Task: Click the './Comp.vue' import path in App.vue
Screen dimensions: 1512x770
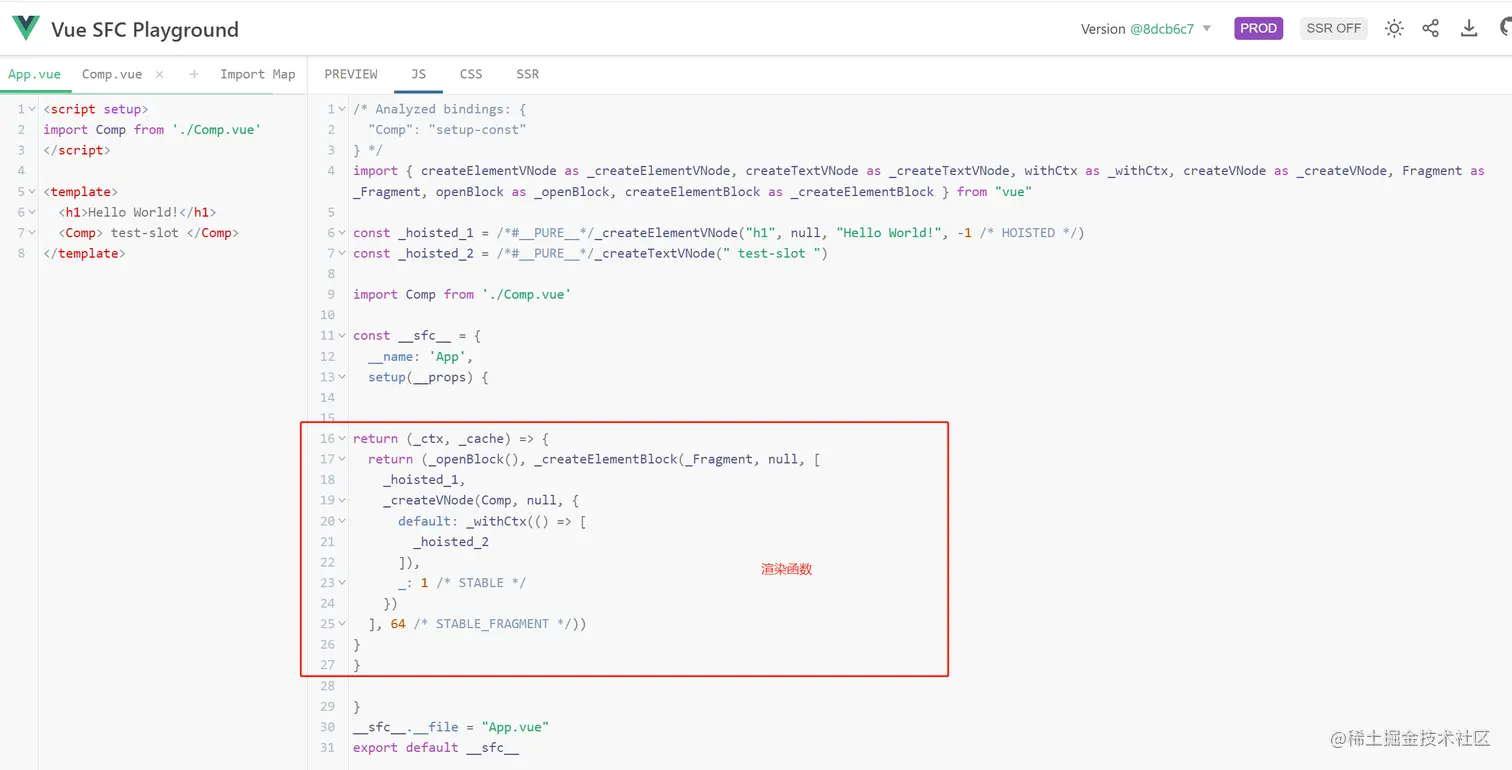Action: (216, 130)
